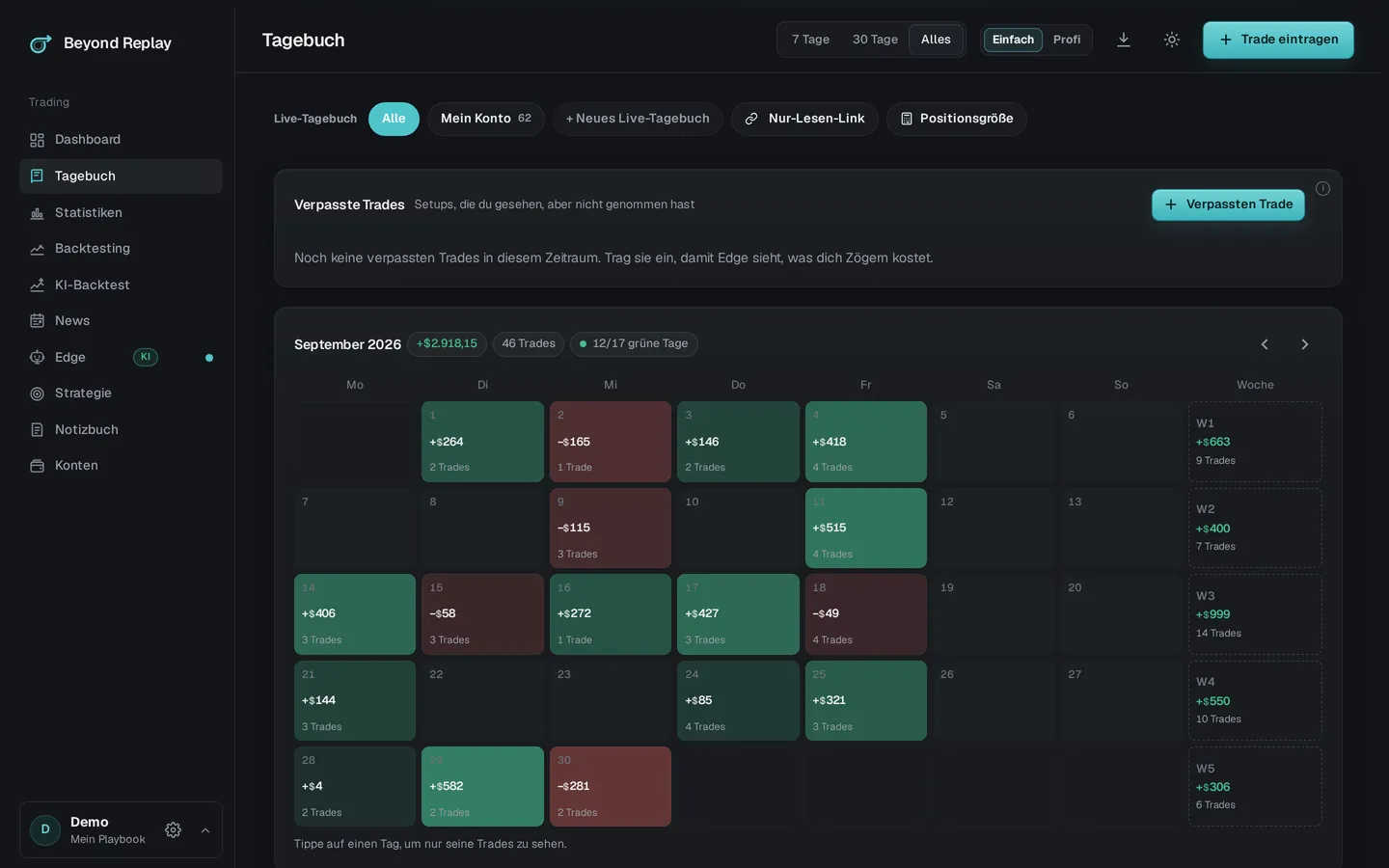Select September 30 with −$281
1389x868 pixels.
pos(611,786)
